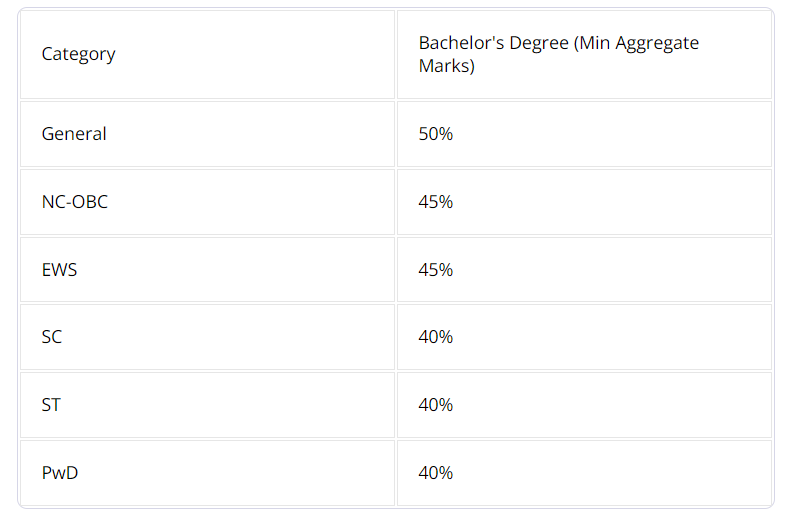The image size is (797, 515).
Task: Select the 45% value beside NC-OBC
Action: (436, 202)
